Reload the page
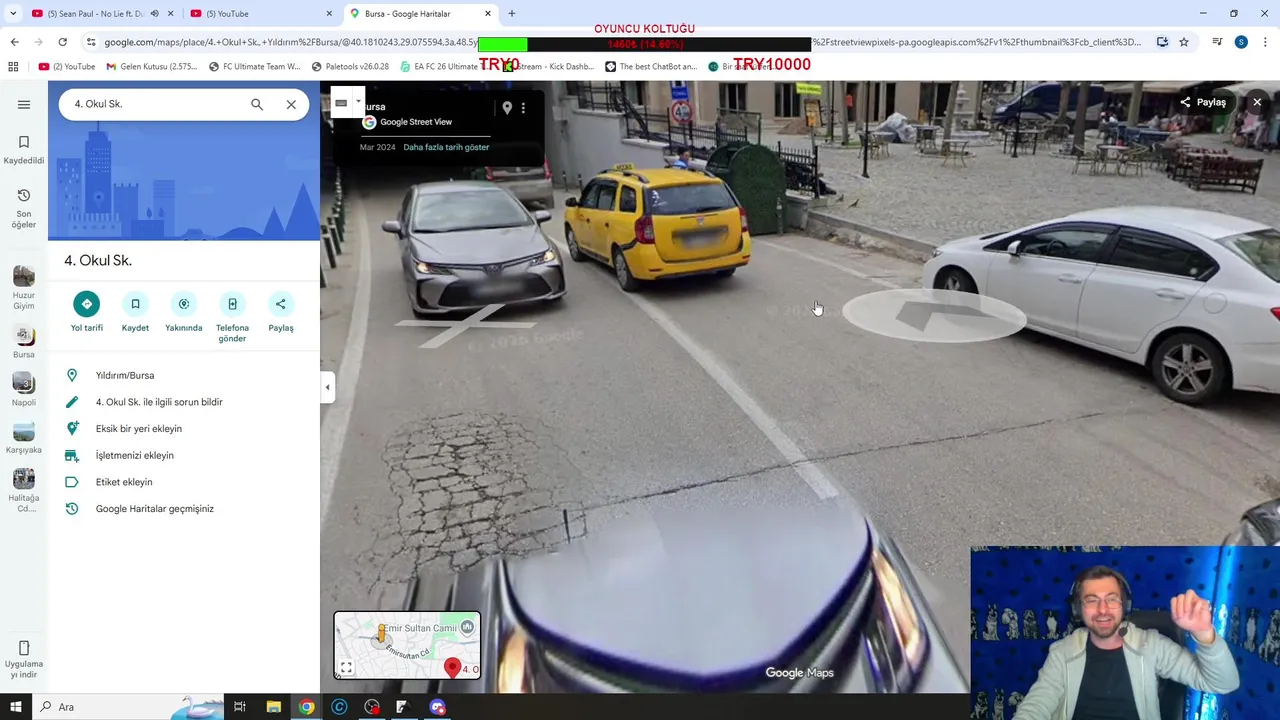 62,42
